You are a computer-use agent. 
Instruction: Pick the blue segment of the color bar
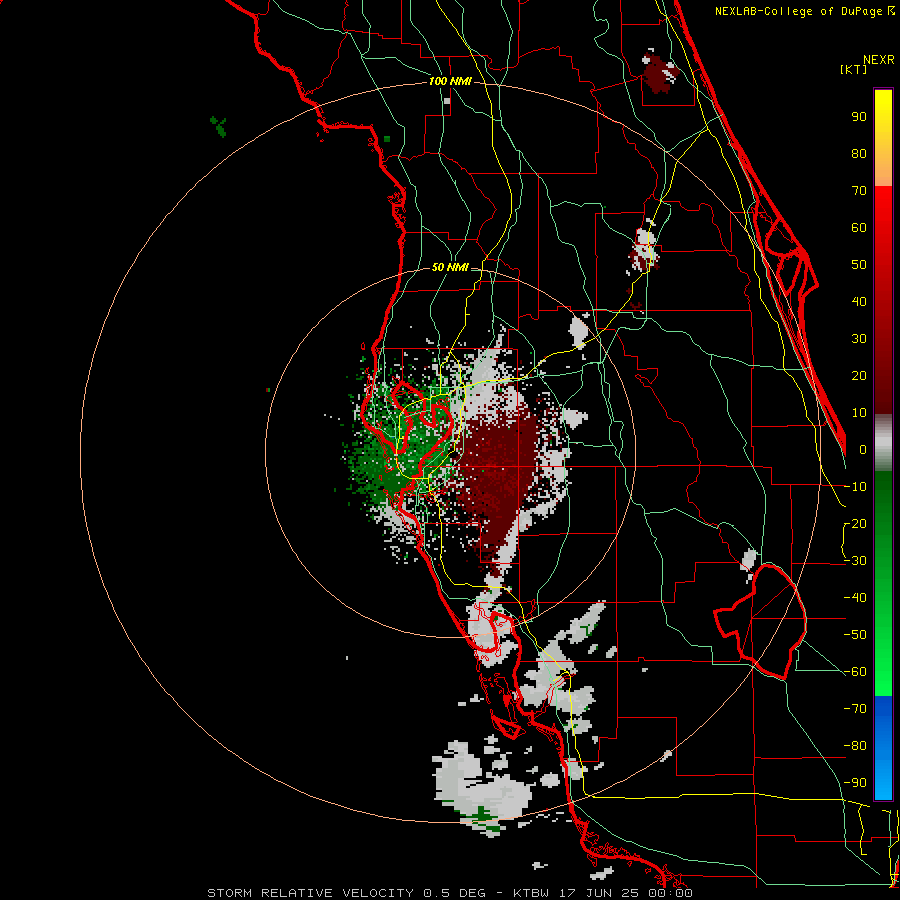click(x=883, y=747)
